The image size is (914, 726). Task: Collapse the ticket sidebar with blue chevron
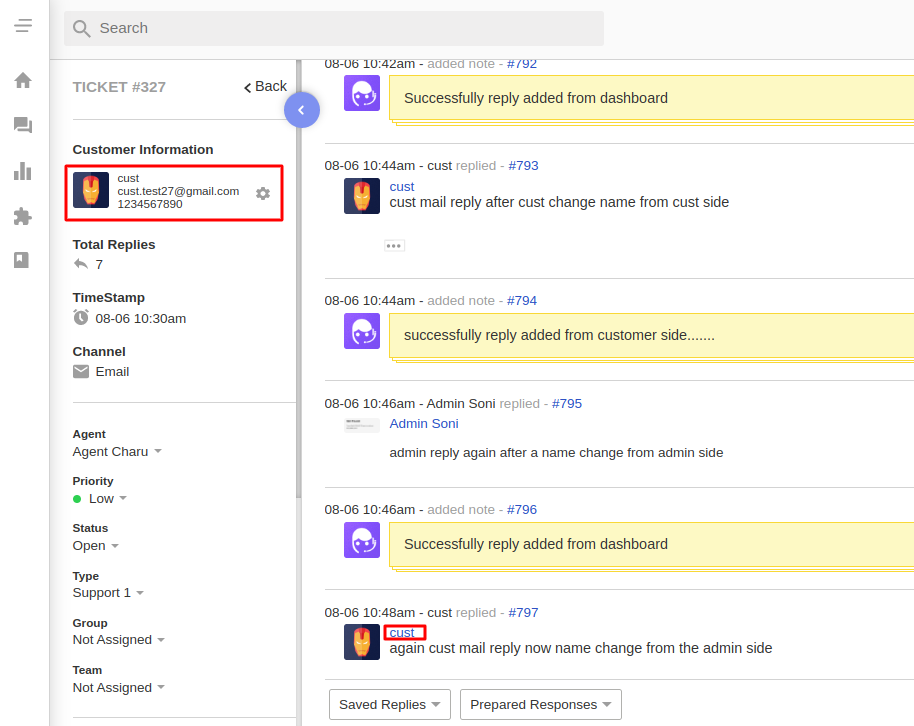point(302,110)
